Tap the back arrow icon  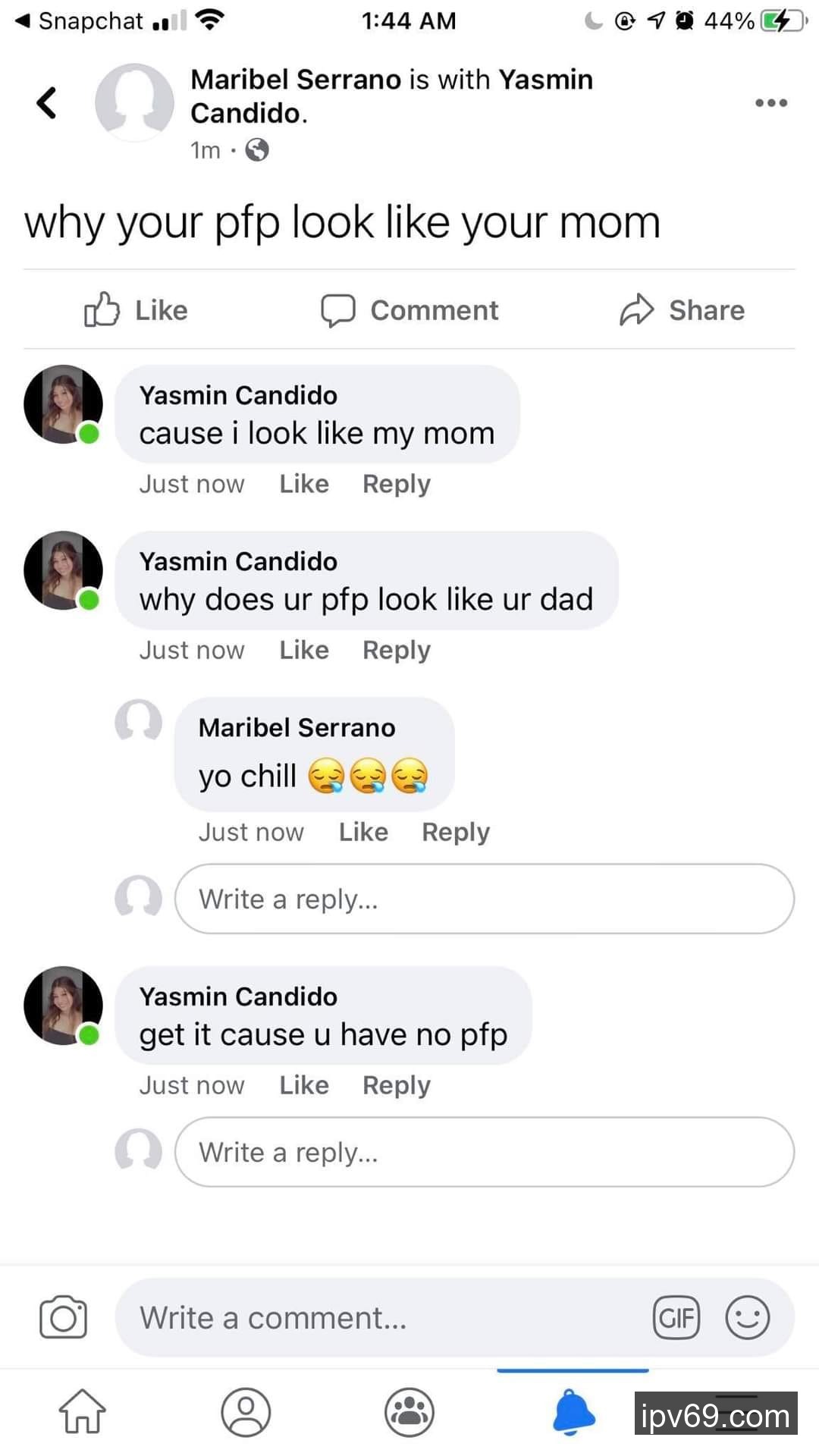47,103
